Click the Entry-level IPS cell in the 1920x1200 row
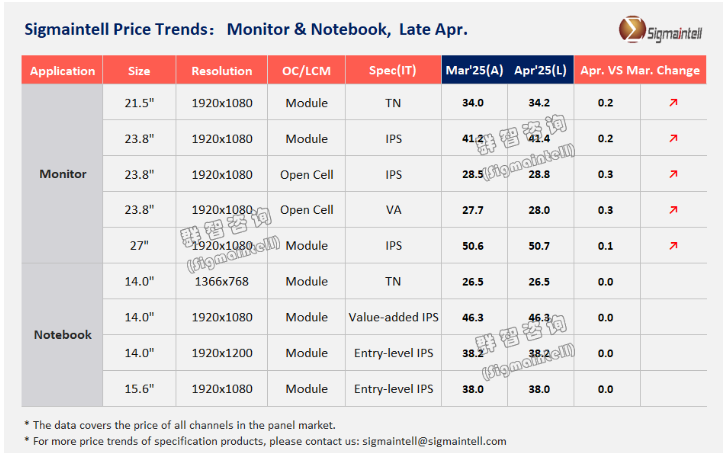The width and height of the screenshot is (723, 453). click(x=393, y=353)
